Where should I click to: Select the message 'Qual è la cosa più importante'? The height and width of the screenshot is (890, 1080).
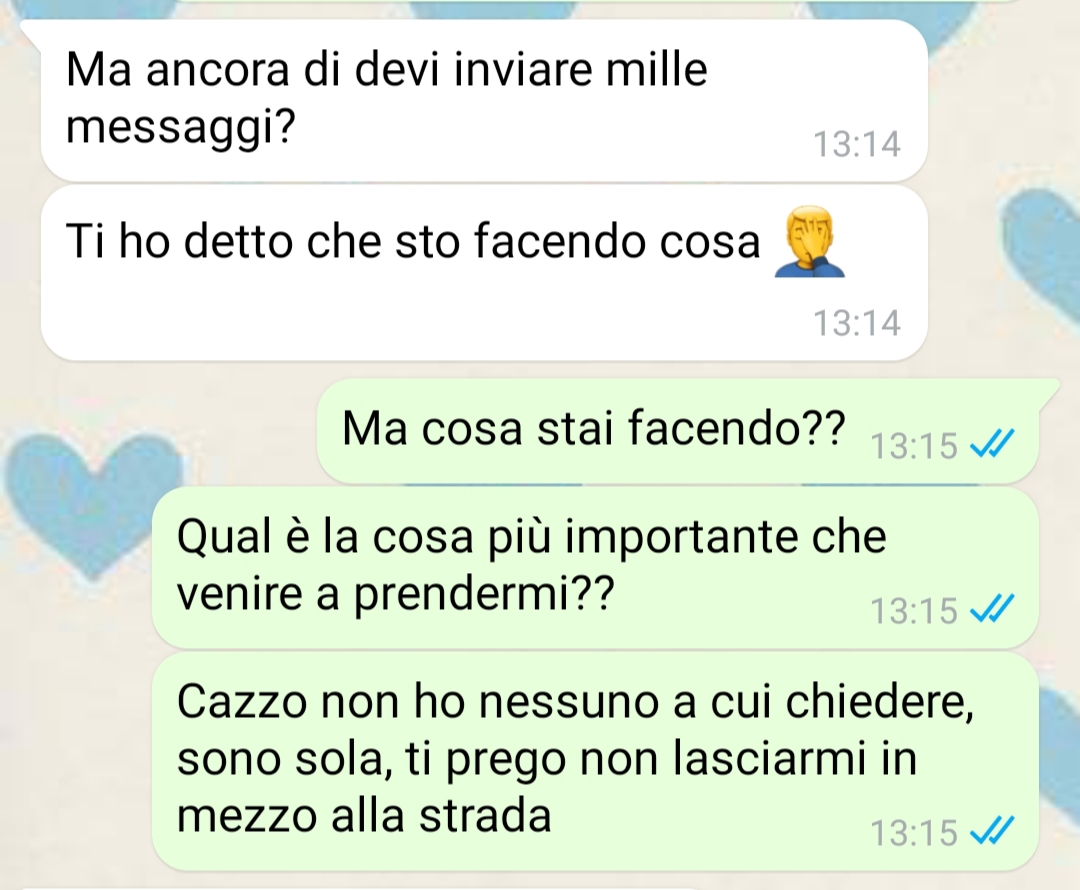pyautogui.click(x=595, y=567)
